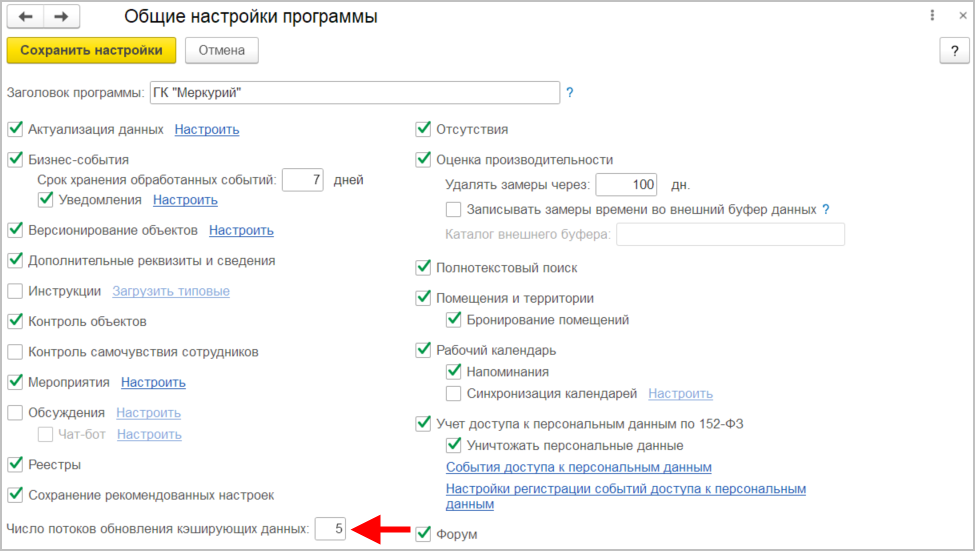
Task: Save settings with the yellow Сохранить настройки button
Action: click(x=91, y=50)
